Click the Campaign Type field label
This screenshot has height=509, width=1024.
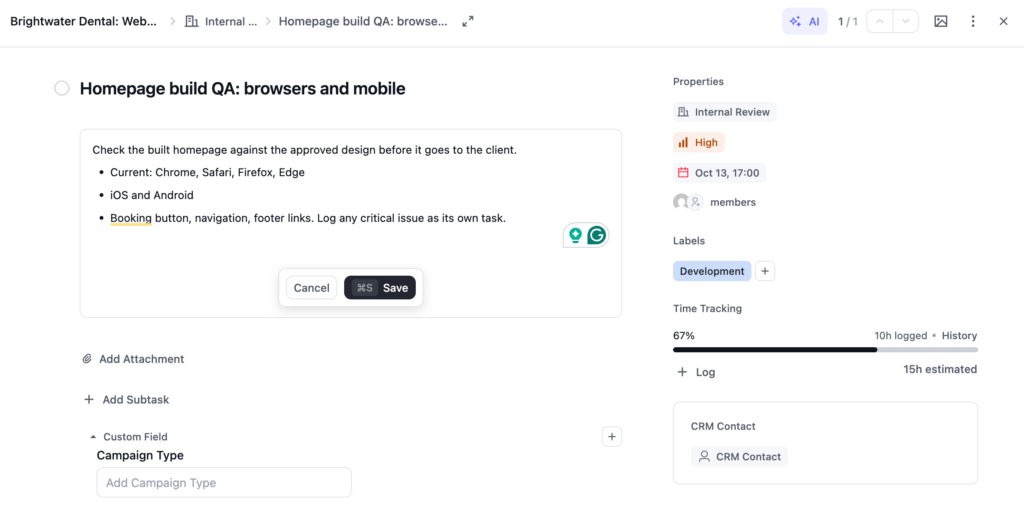click(140, 455)
